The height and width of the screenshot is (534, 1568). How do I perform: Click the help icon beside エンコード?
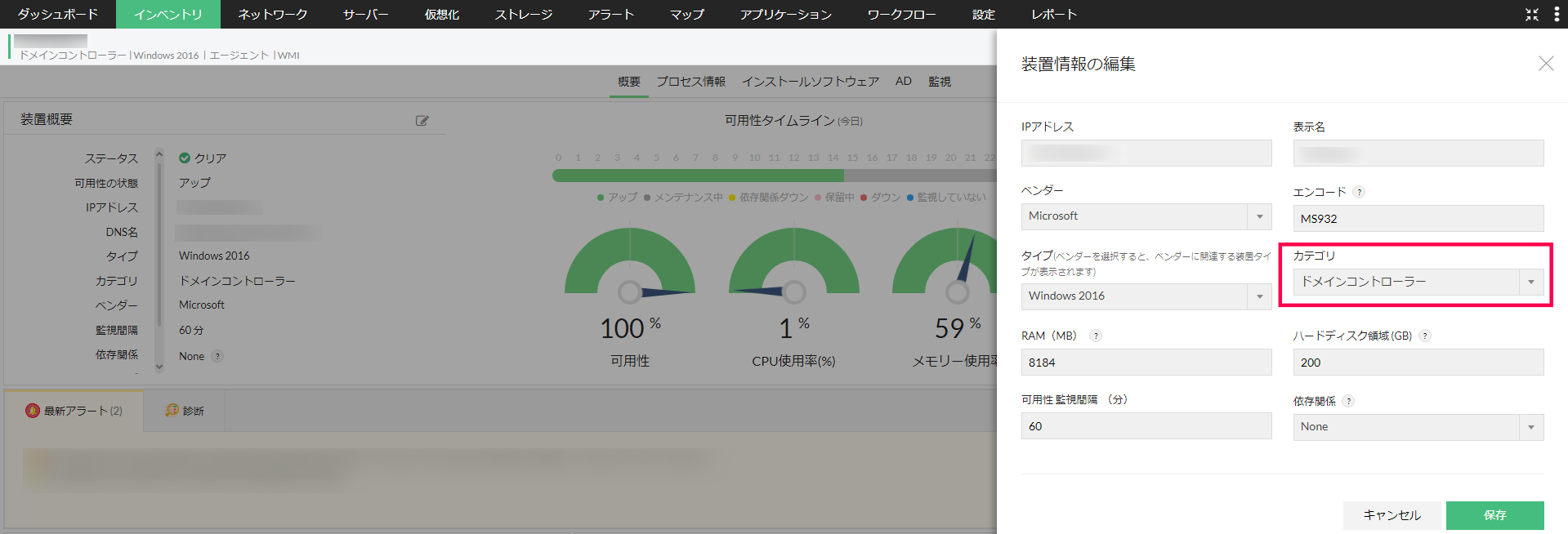coord(1359,192)
